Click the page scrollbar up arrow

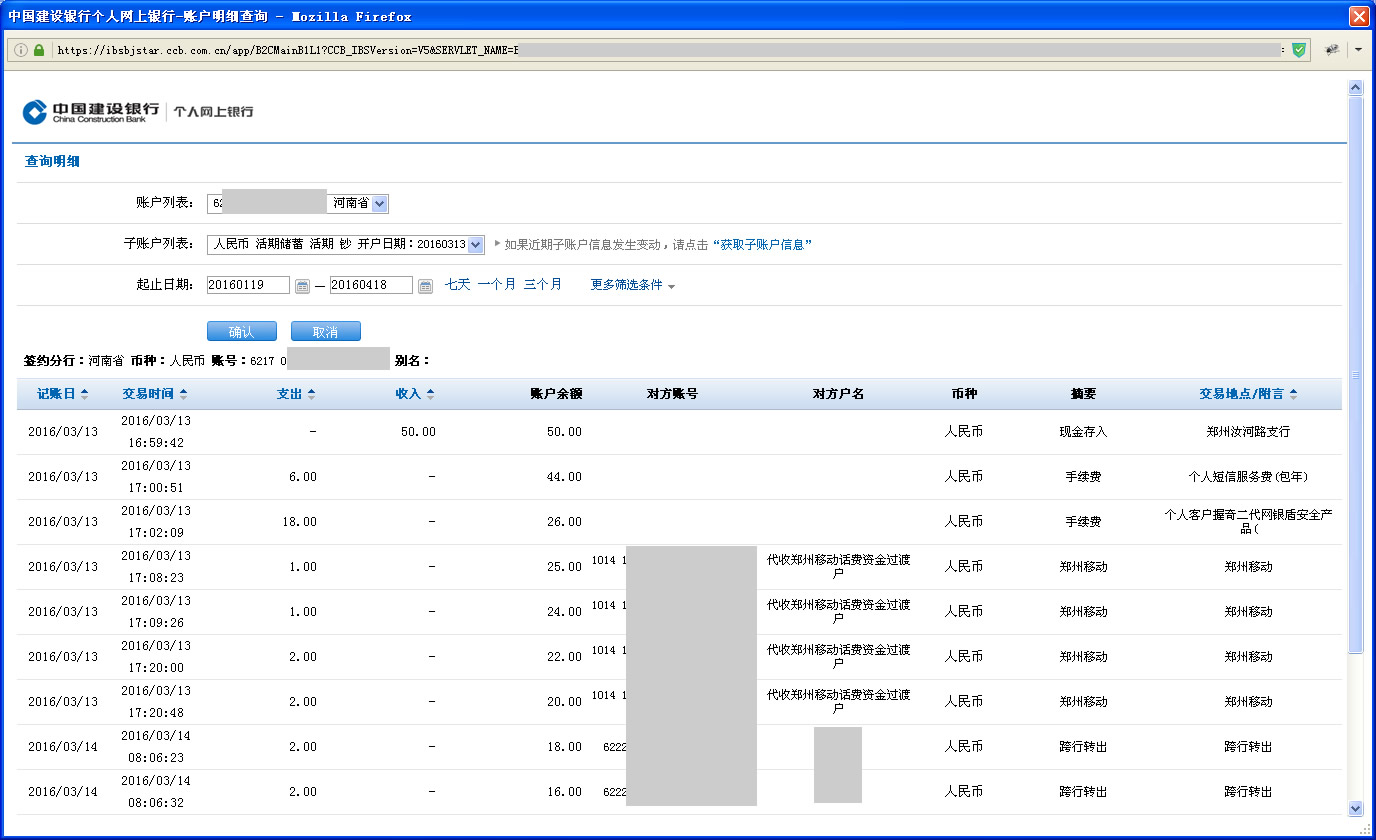coord(1356,88)
